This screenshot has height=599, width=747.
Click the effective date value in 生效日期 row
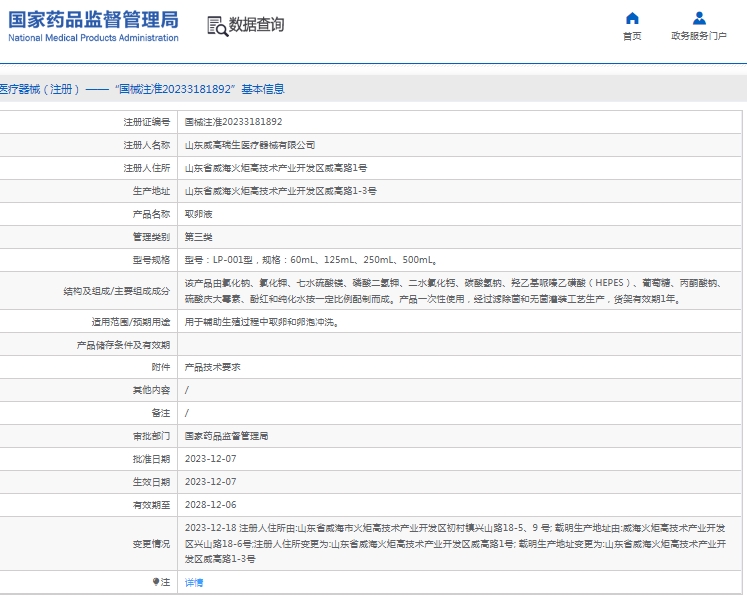coord(211,482)
